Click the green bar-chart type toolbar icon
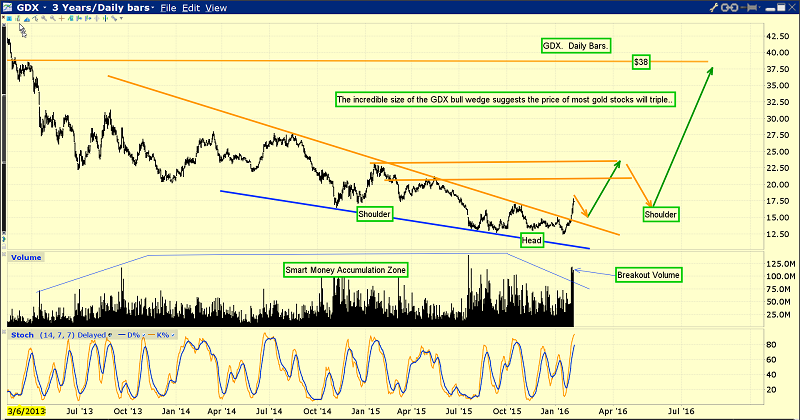This screenshot has height=420, width=800. (17, 19)
